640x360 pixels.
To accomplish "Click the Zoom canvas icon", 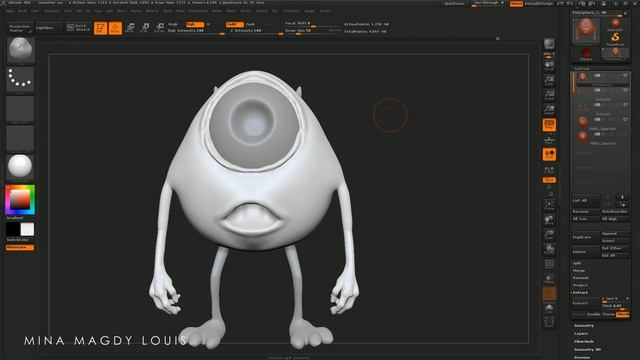I will 549,80.
